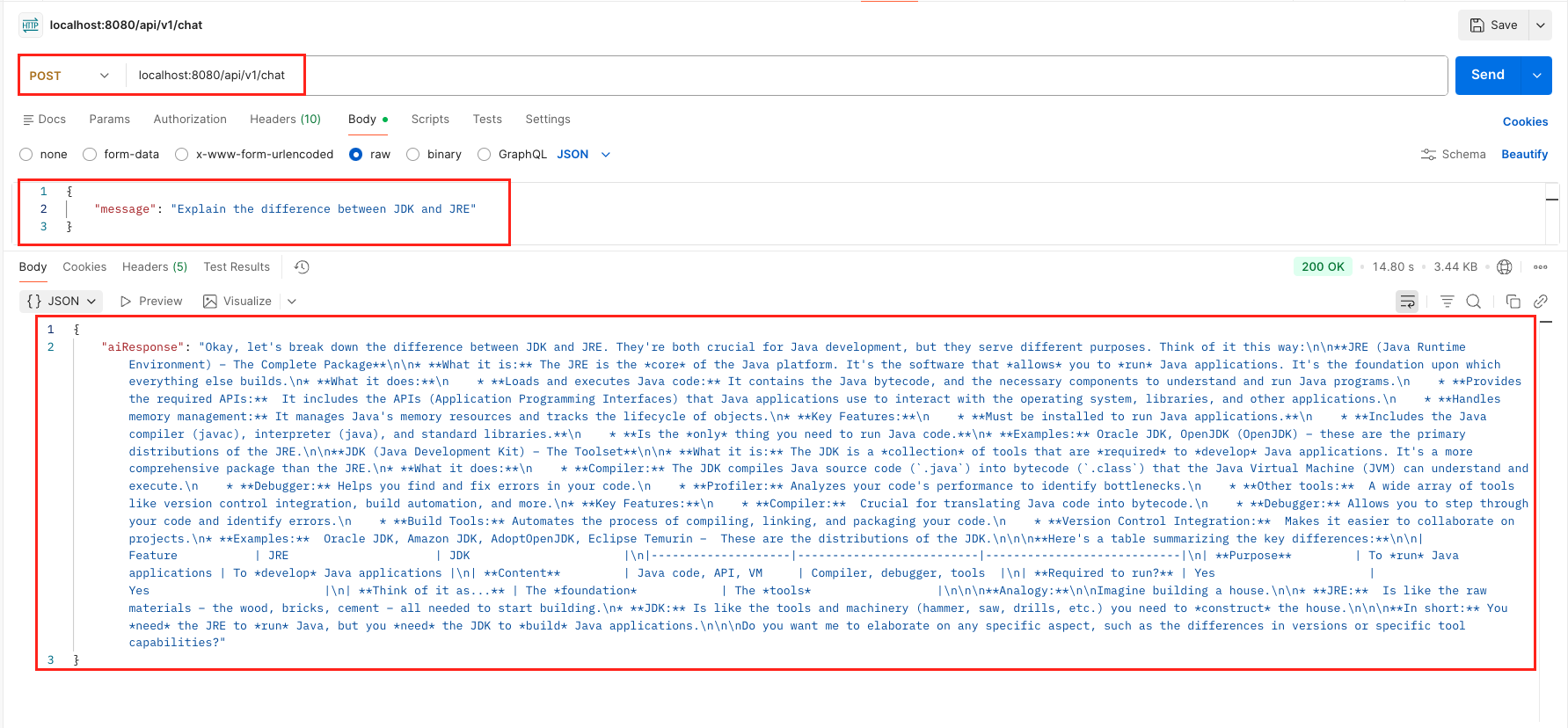Choose the GraphQL body radio option
This screenshot has width=1568, height=728.
click(485, 155)
